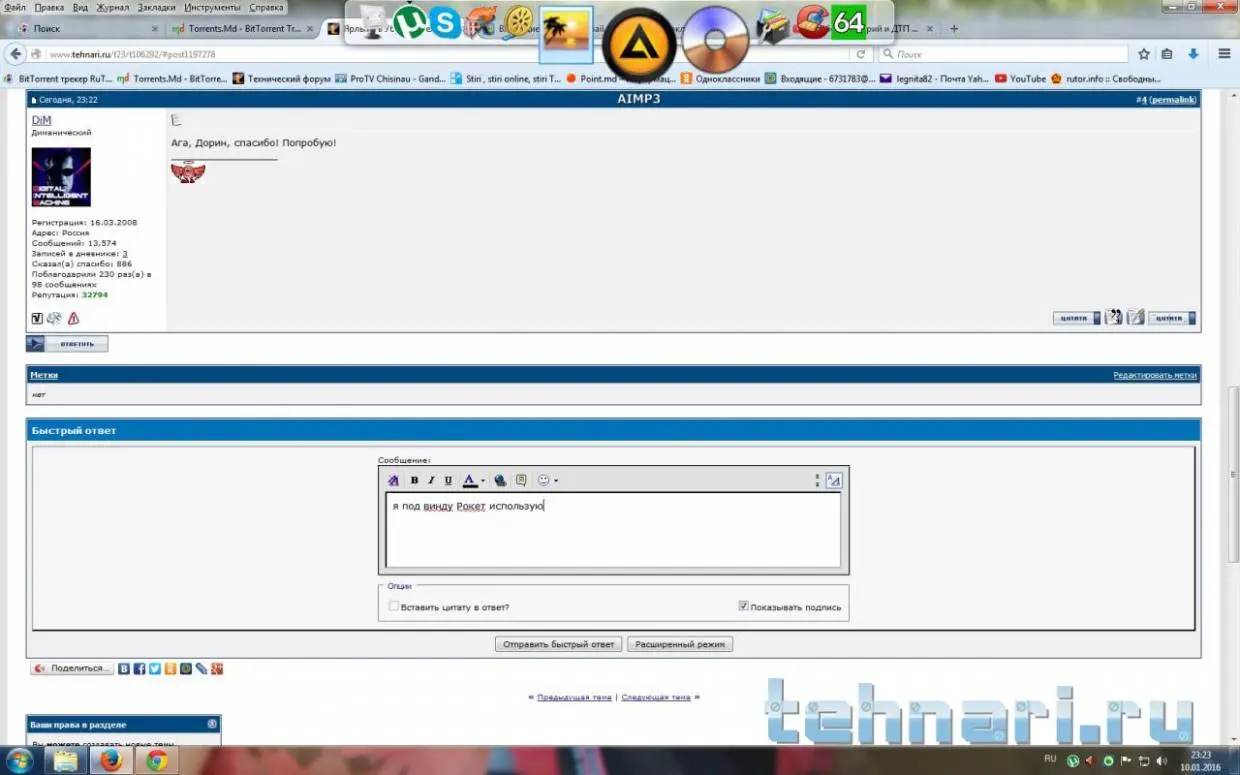Share the thread on VKontakte icon
The height and width of the screenshot is (775, 1240).
point(124,669)
